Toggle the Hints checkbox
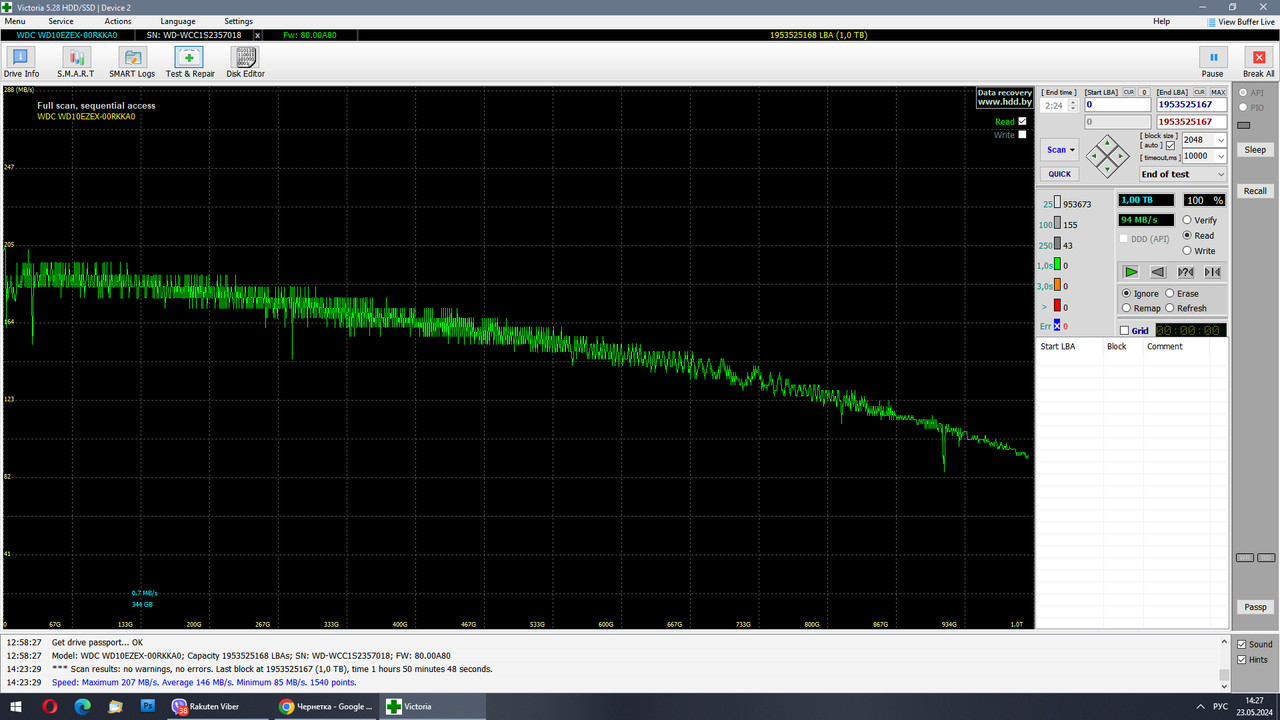 pyautogui.click(x=1242, y=659)
